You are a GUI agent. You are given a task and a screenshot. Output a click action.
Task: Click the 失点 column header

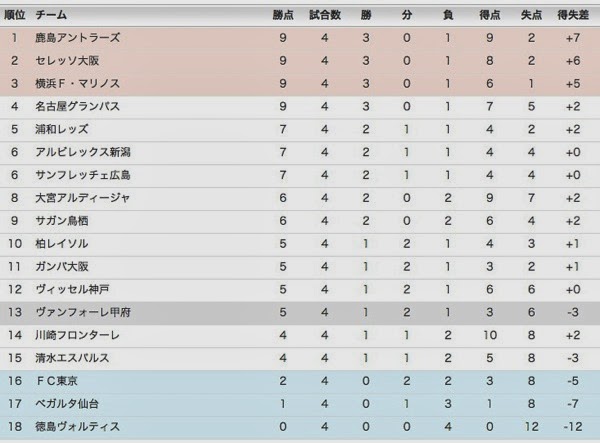[531, 15]
